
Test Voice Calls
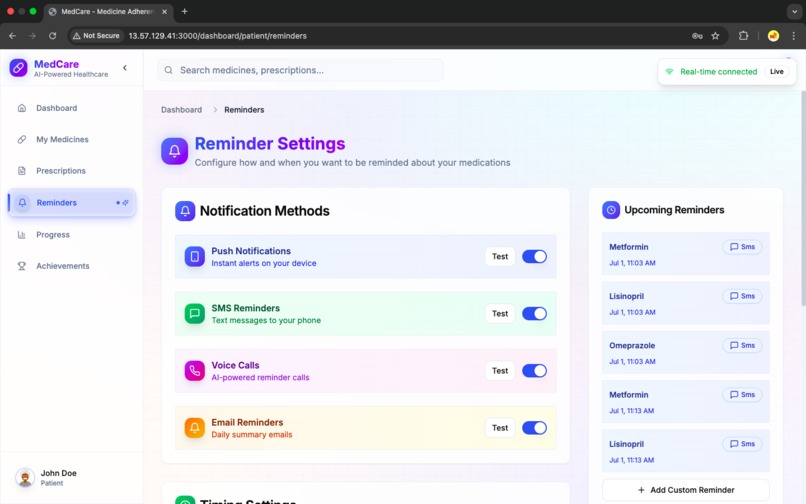pos(500,371)
